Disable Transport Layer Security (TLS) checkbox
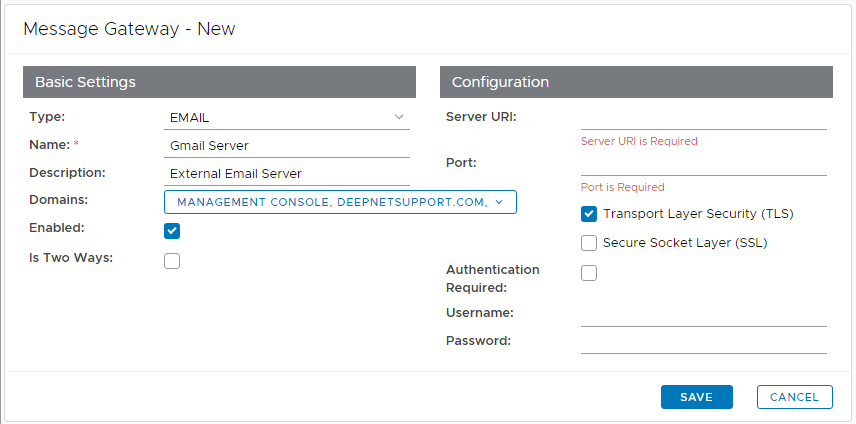The image size is (856, 424). tap(589, 214)
